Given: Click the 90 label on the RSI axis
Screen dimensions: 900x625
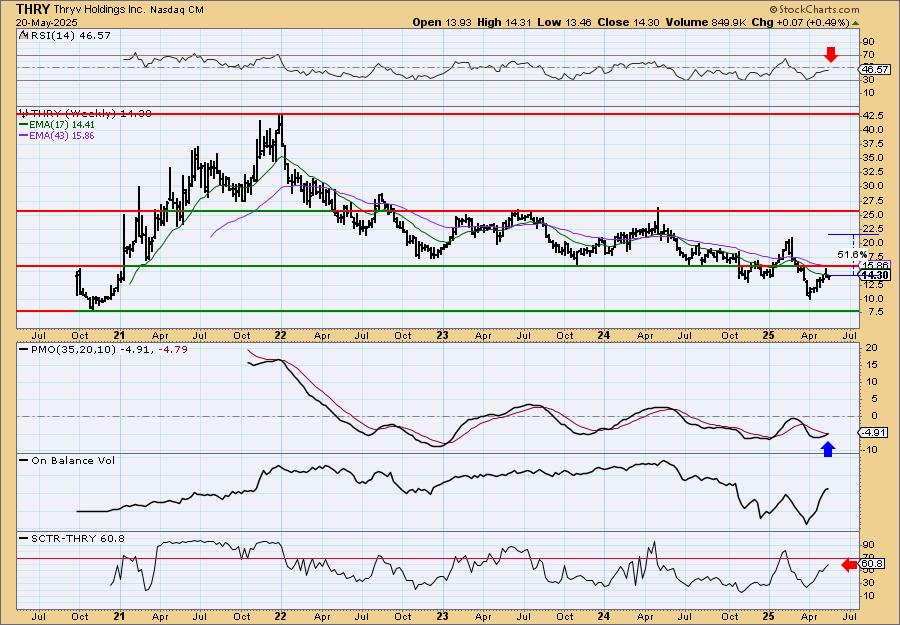Looking at the screenshot, I should pyautogui.click(x=868, y=42).
